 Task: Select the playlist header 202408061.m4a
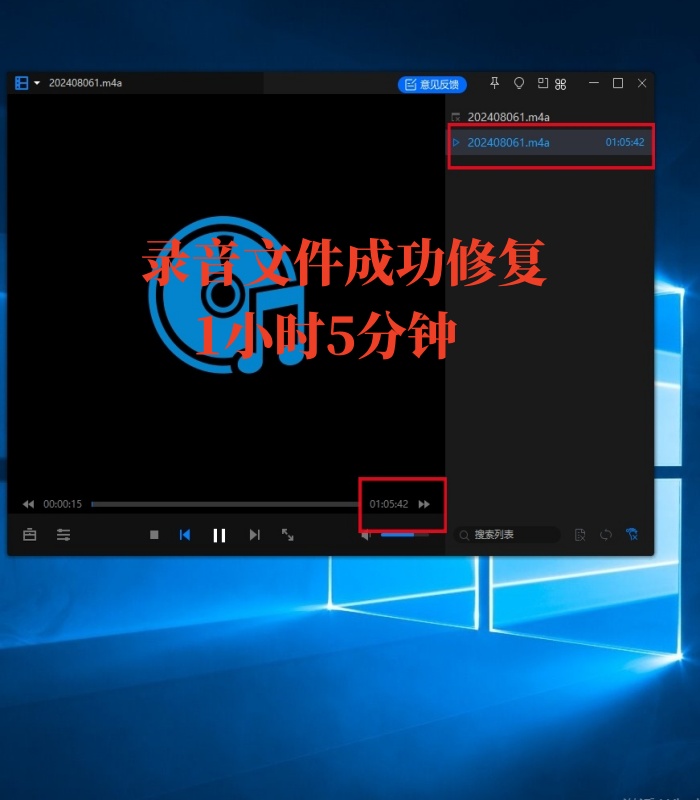pos(508,117)
